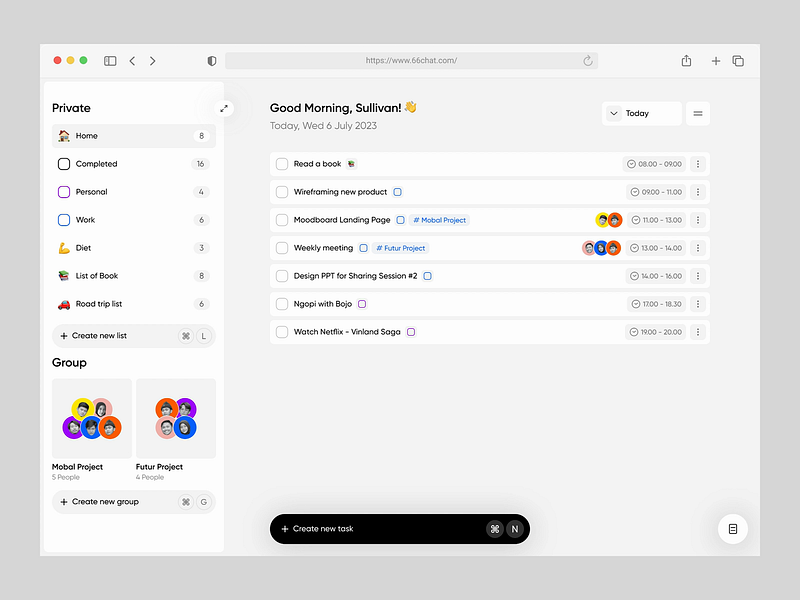
Task: Open the three-dot menu on Ngopi with Bojo
Action: point(697,303)
